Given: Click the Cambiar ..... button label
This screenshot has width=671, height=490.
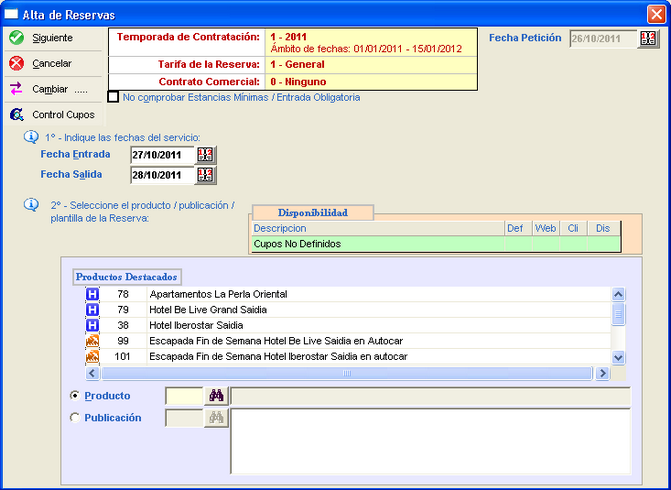Looking at the screenshot, I should 60,89.
